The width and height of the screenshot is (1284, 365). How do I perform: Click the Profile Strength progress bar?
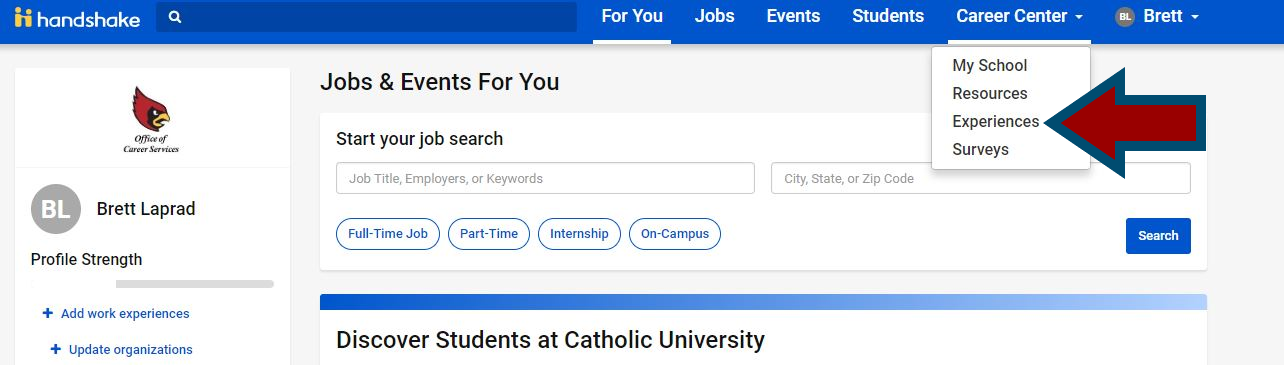point(152,284)
